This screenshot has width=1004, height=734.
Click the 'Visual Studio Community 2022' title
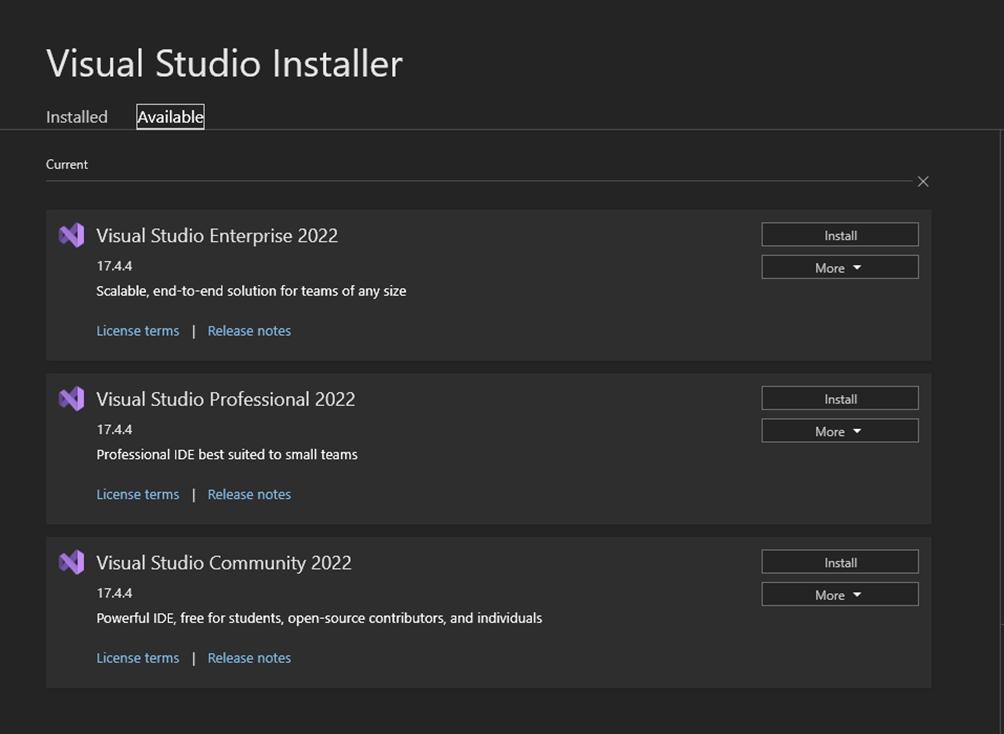[x=223, y=563]
